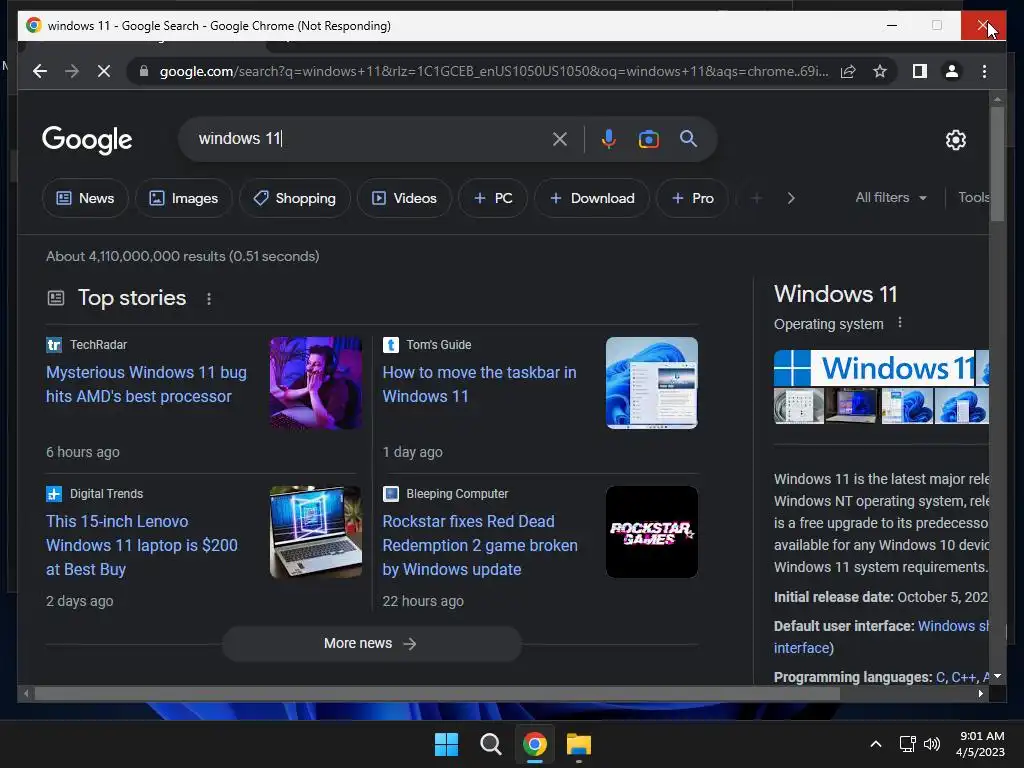Add Pro to the search query
Image resolution: width=1024 pixels, height=768 pixels.
pyautogui.click(x=692, y=198)
